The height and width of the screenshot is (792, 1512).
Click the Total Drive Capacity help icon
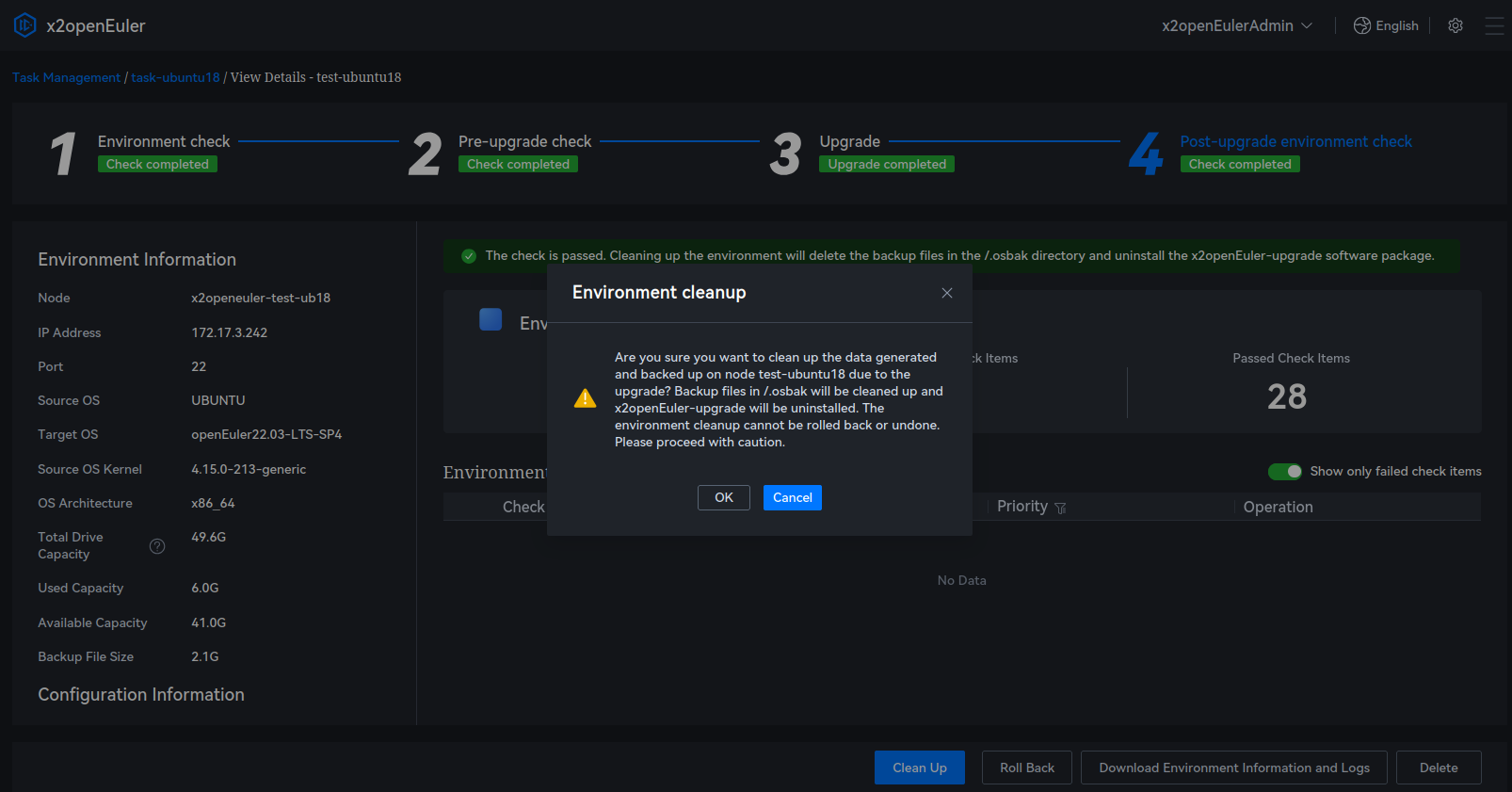click(157, 546)
